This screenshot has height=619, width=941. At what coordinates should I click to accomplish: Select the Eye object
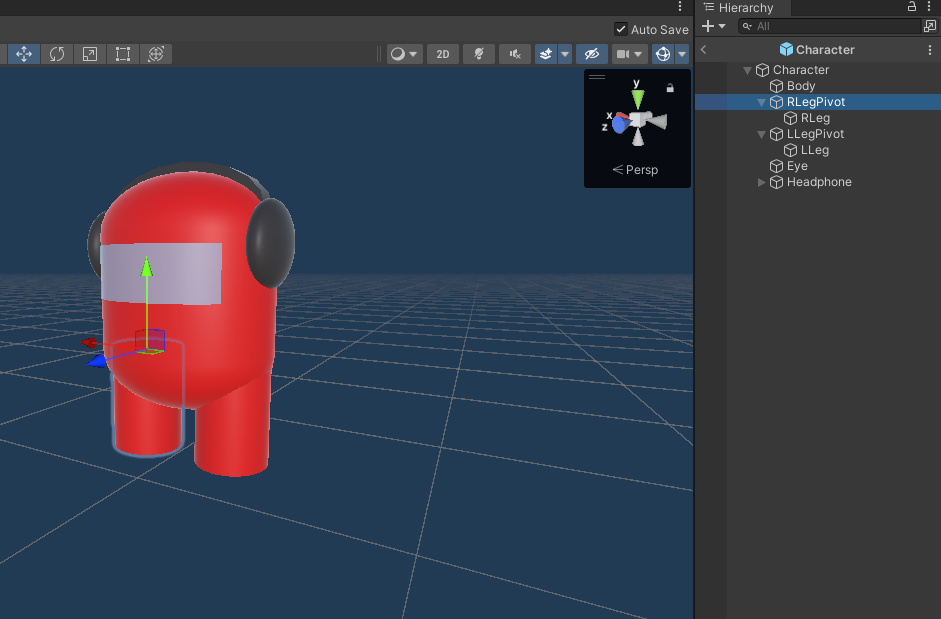(797, 166)
